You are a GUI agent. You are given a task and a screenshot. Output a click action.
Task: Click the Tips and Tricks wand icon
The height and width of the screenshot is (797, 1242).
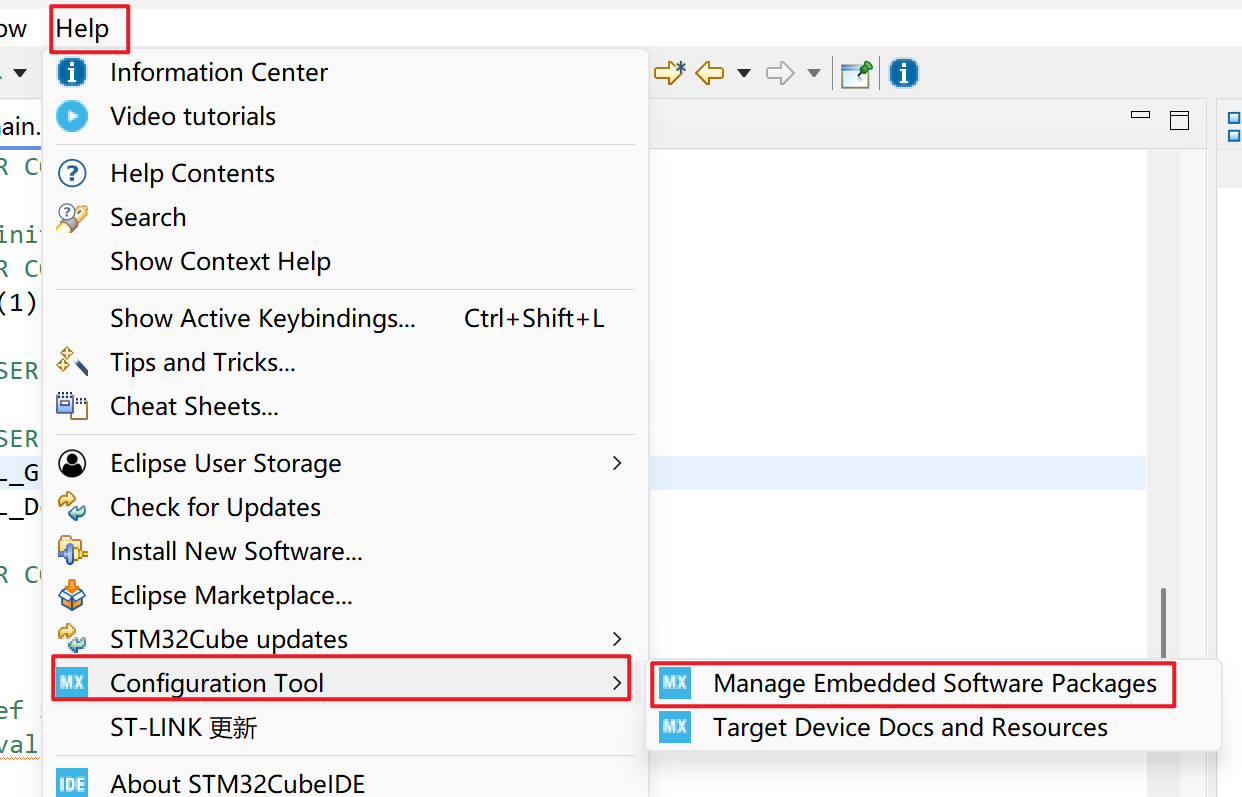pyautogui.click(x=72, y=362)
